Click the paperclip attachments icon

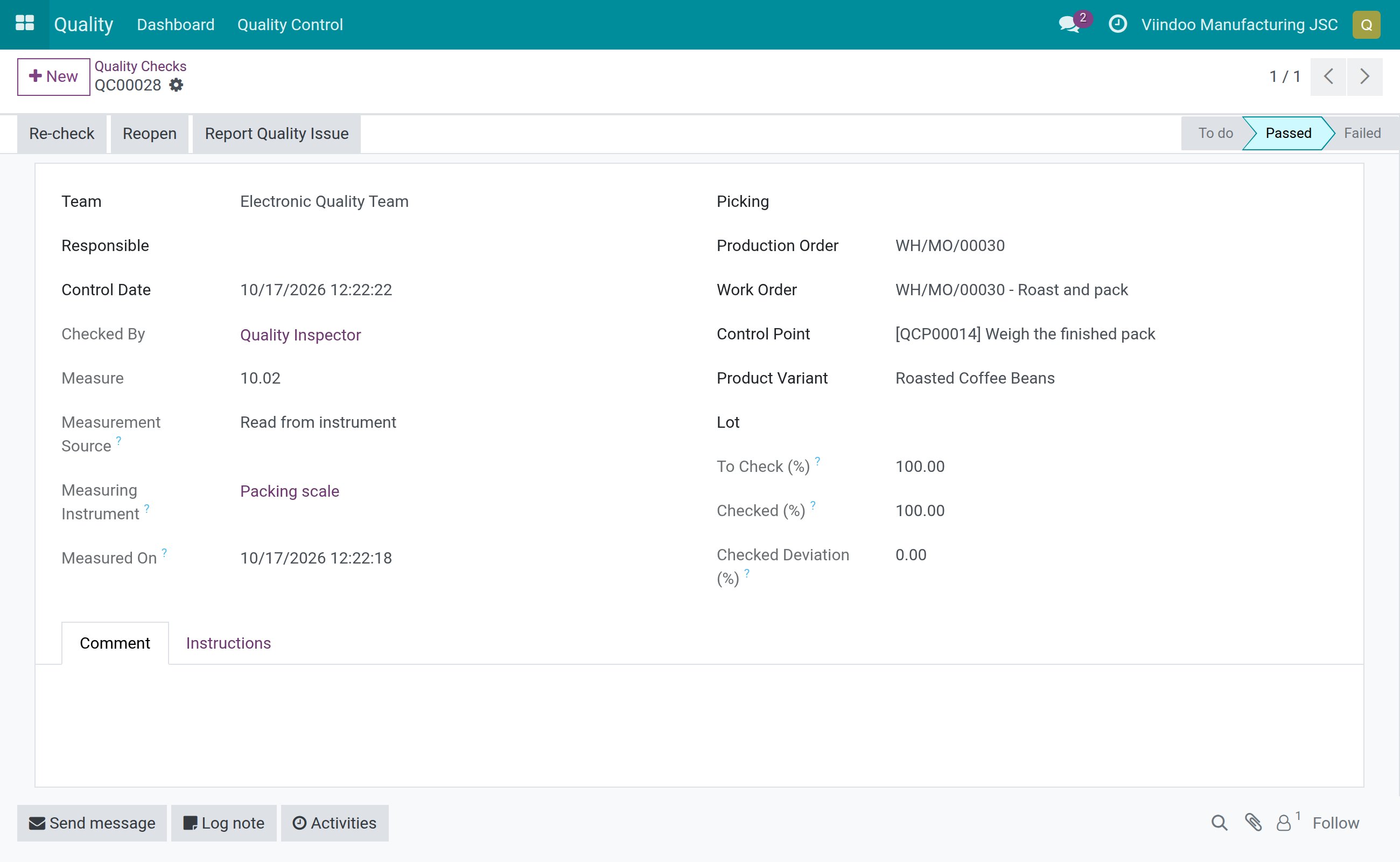[x=1253, y=823]
